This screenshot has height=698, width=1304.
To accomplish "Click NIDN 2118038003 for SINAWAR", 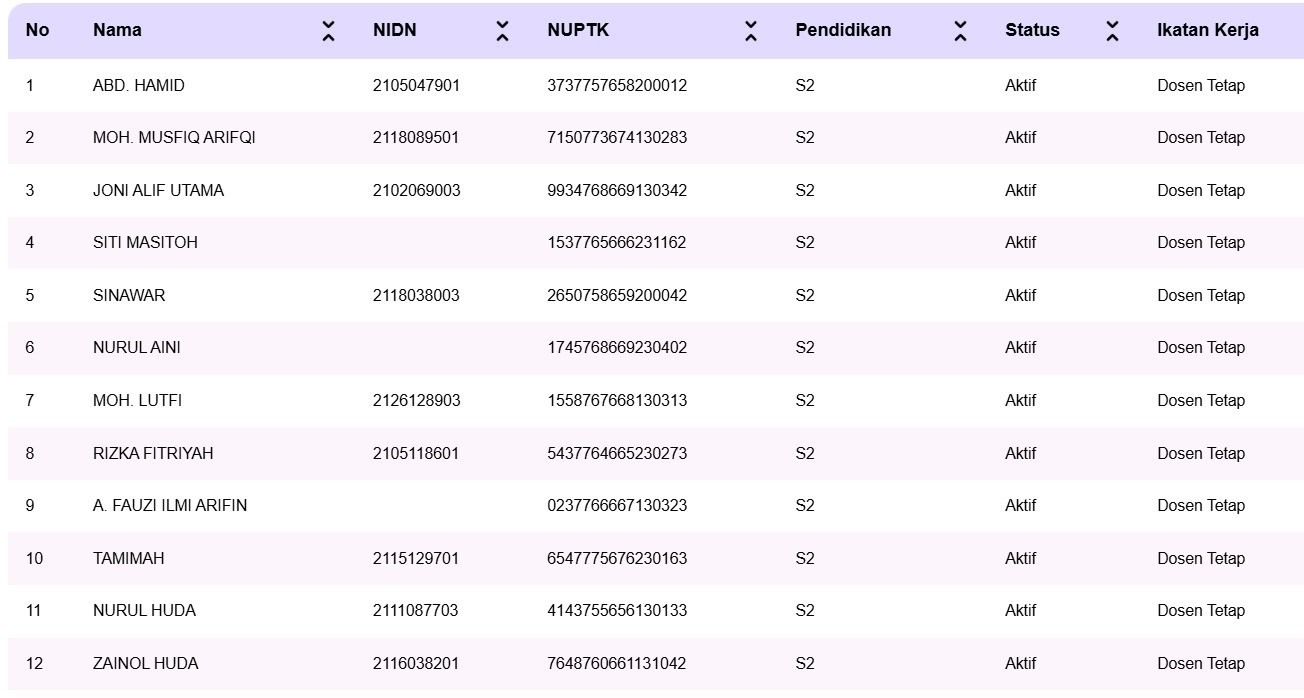I will (416, 296).
